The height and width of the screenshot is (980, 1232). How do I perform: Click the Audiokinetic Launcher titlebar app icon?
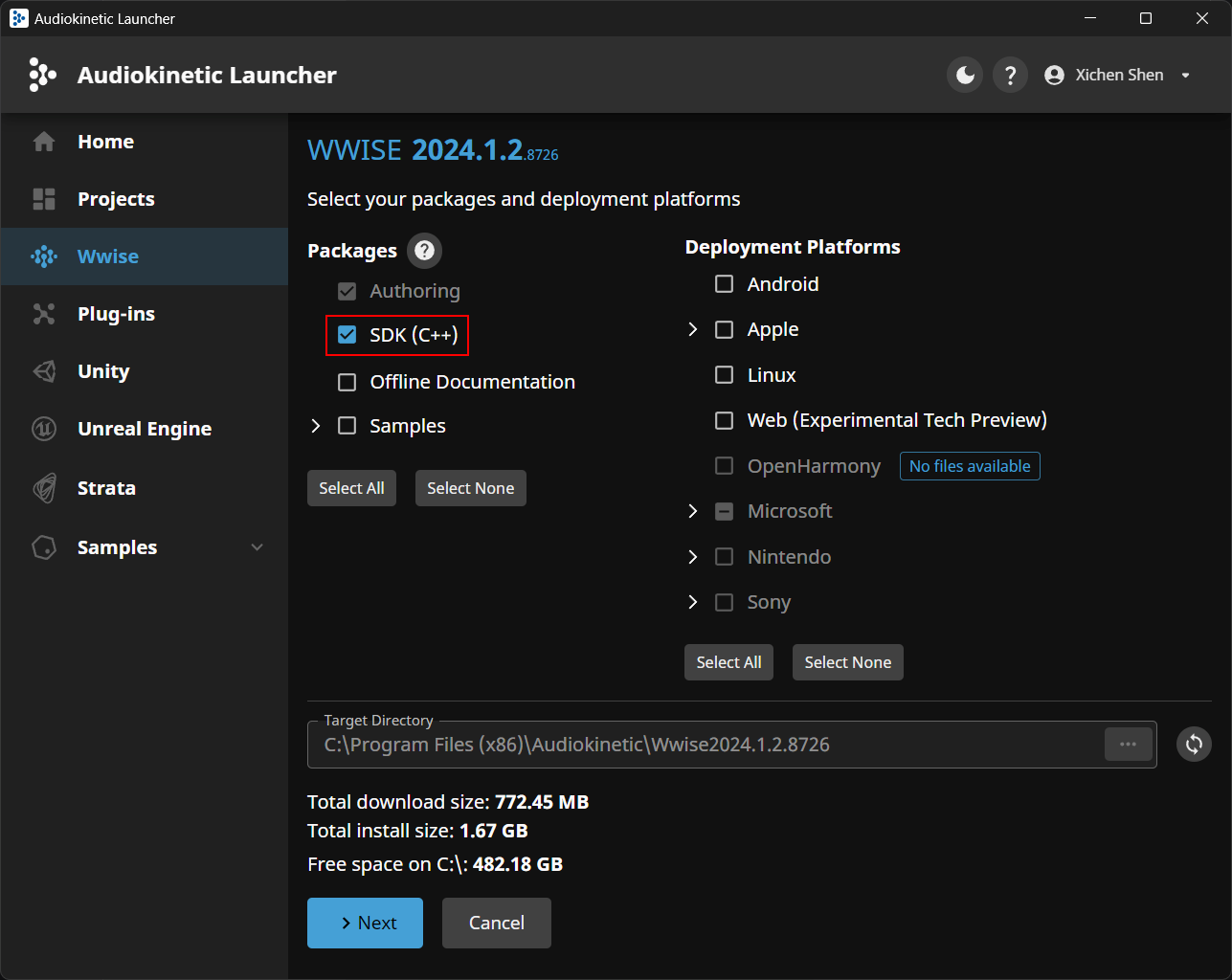[18, 18]
